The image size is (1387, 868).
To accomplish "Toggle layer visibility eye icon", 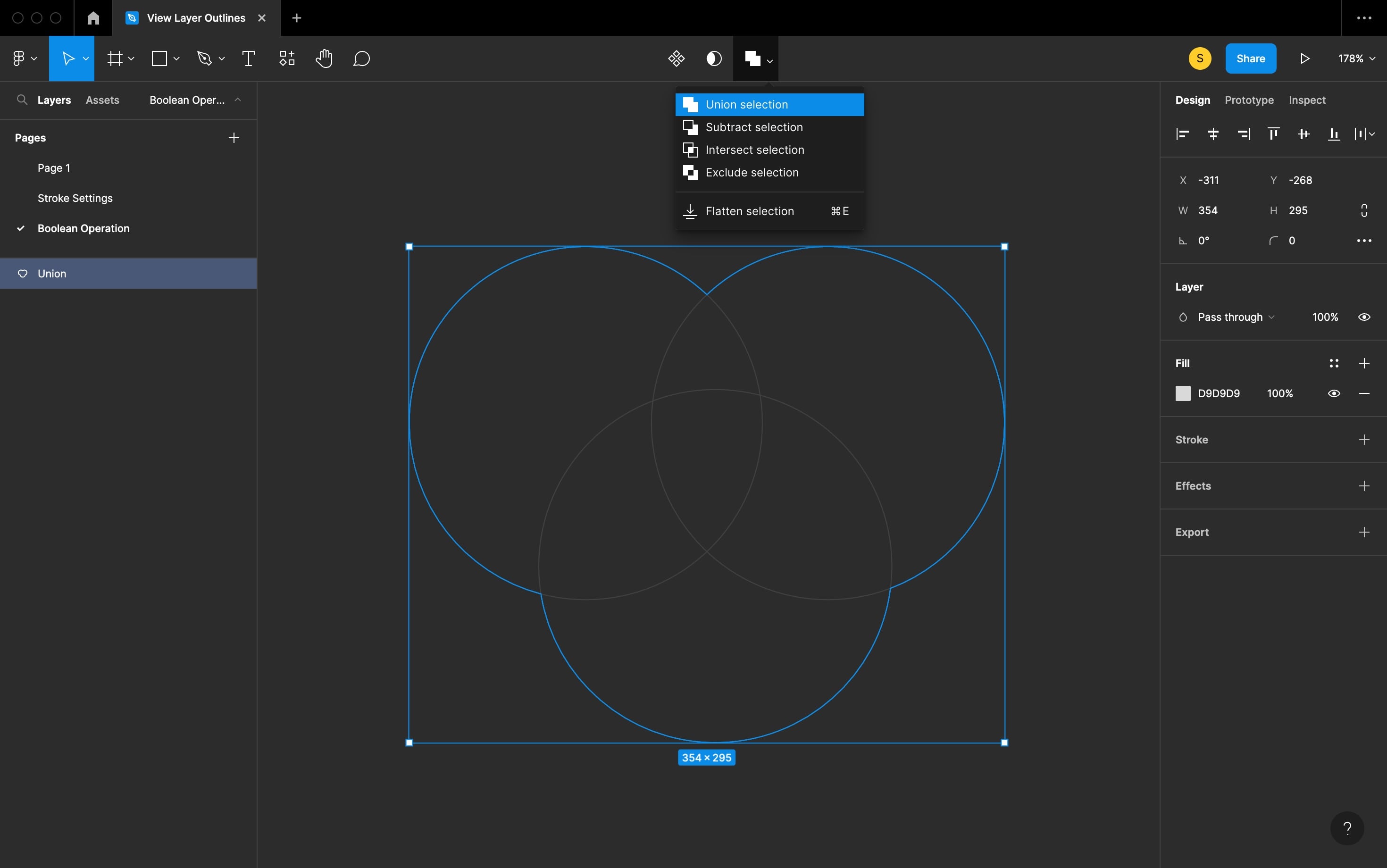I will pyautogui.click(x=1364, y=317).
